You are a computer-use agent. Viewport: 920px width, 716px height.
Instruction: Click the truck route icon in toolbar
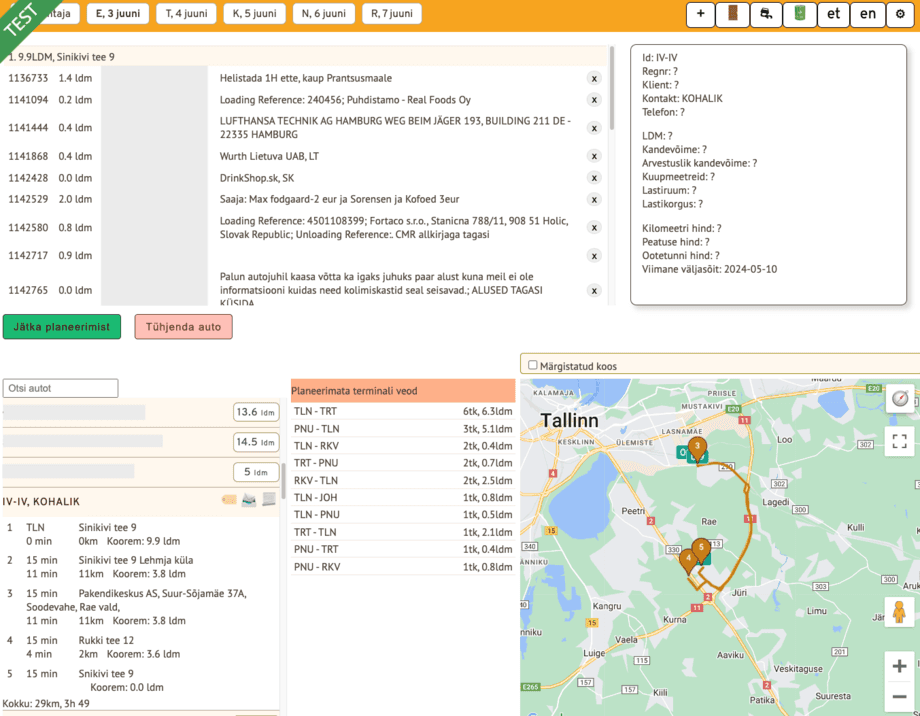pyautogui.click(x=766, y=14)
